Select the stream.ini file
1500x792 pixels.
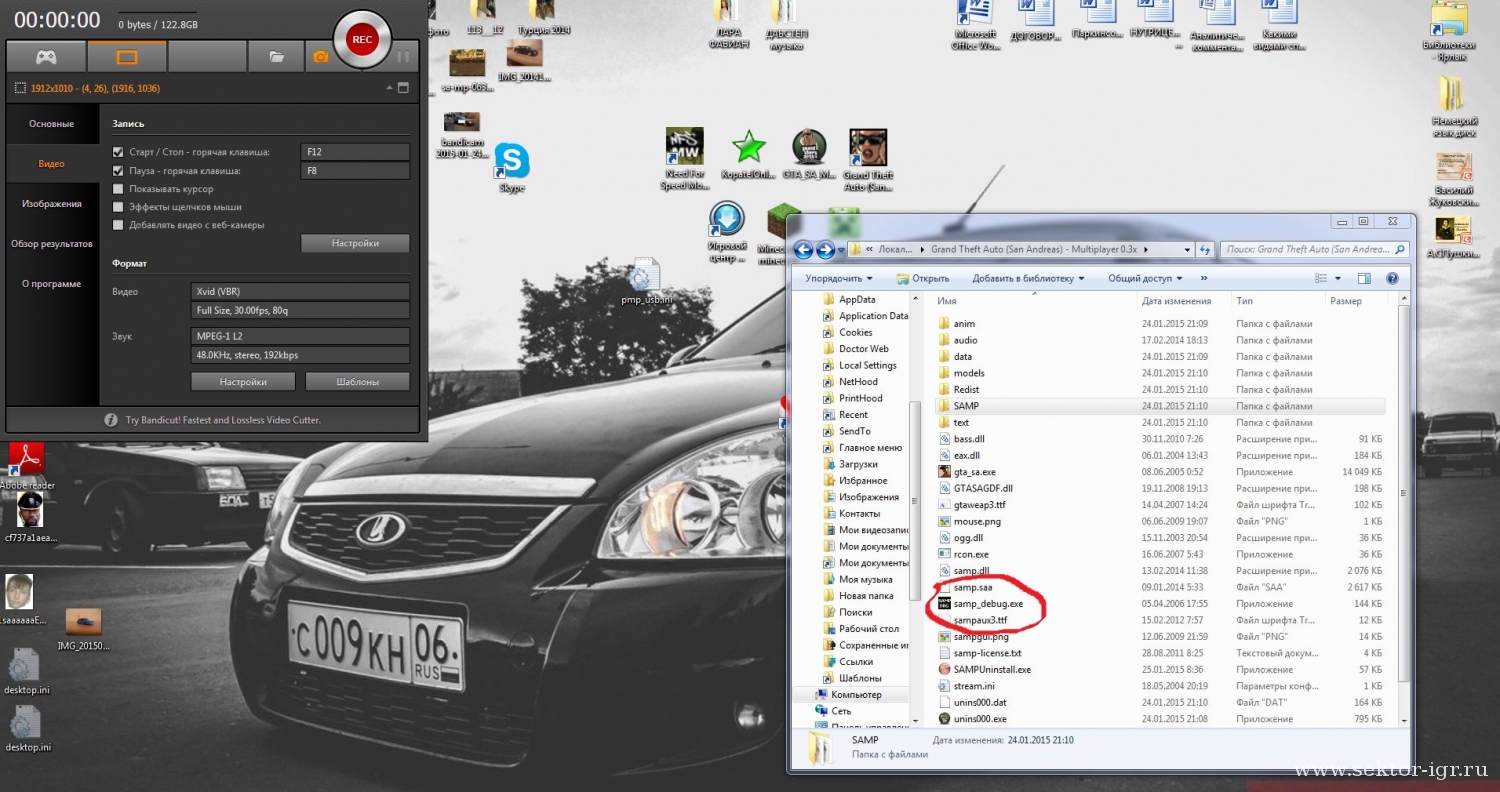pos(1160,686)
